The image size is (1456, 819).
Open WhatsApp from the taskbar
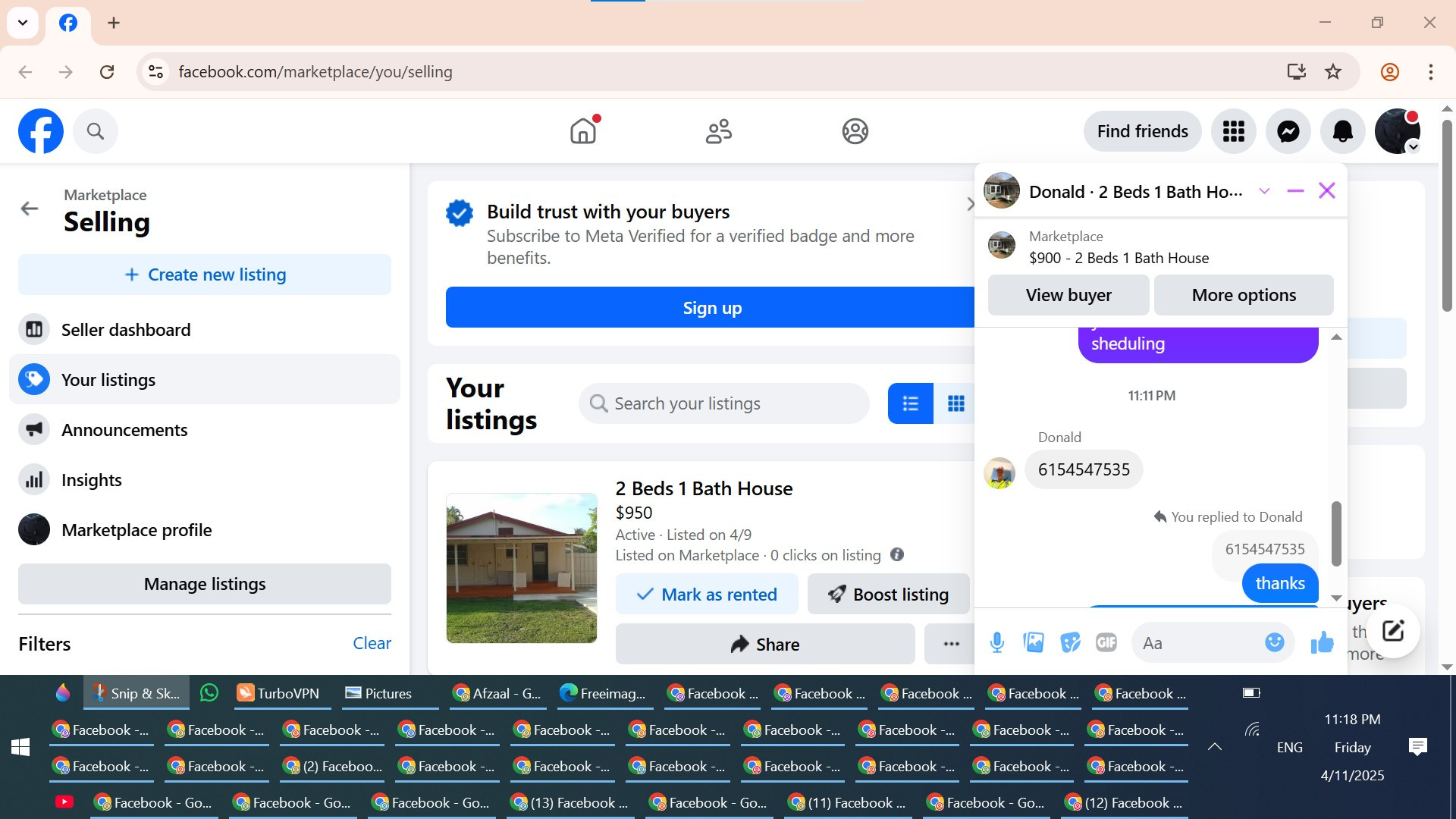pos(209,693)
